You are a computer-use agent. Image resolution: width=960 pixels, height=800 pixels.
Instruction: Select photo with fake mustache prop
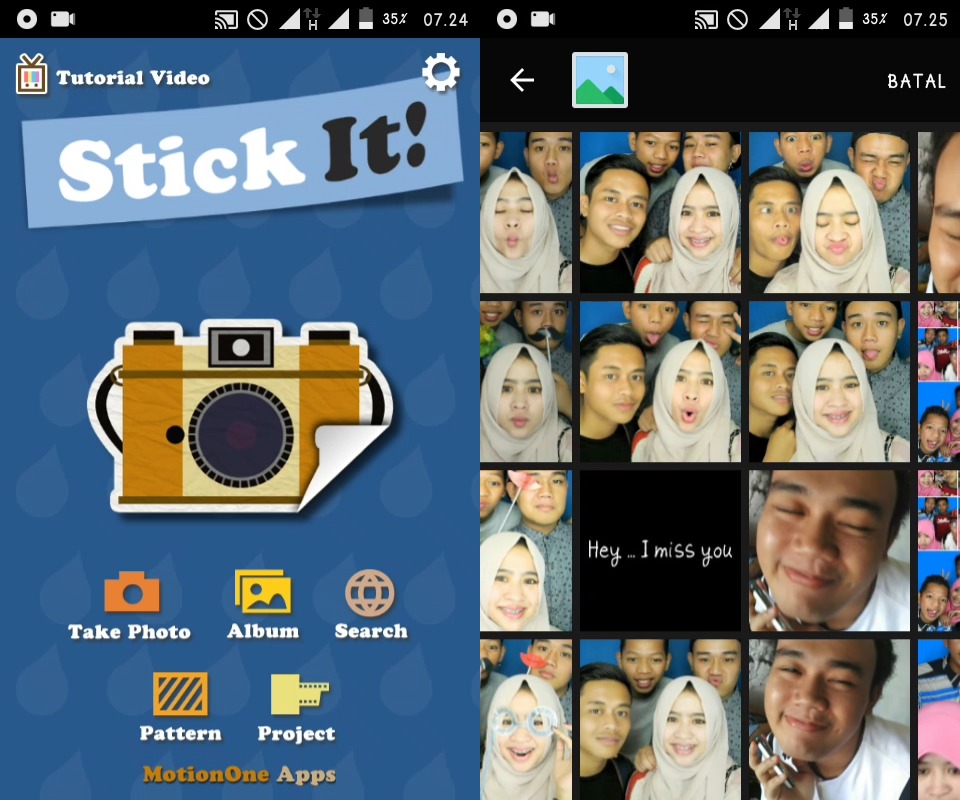[526, 381]
